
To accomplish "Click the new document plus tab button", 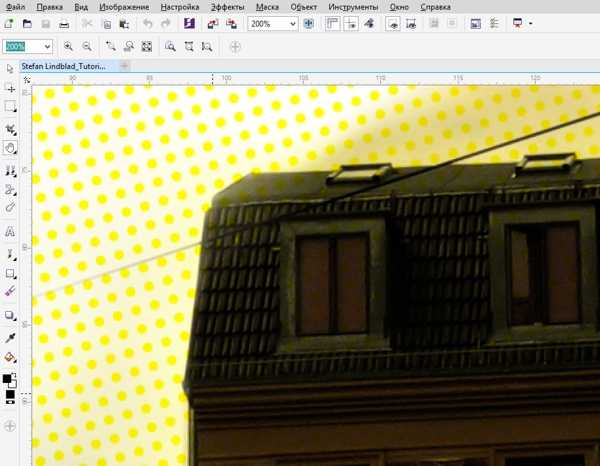I will [124, 66].
